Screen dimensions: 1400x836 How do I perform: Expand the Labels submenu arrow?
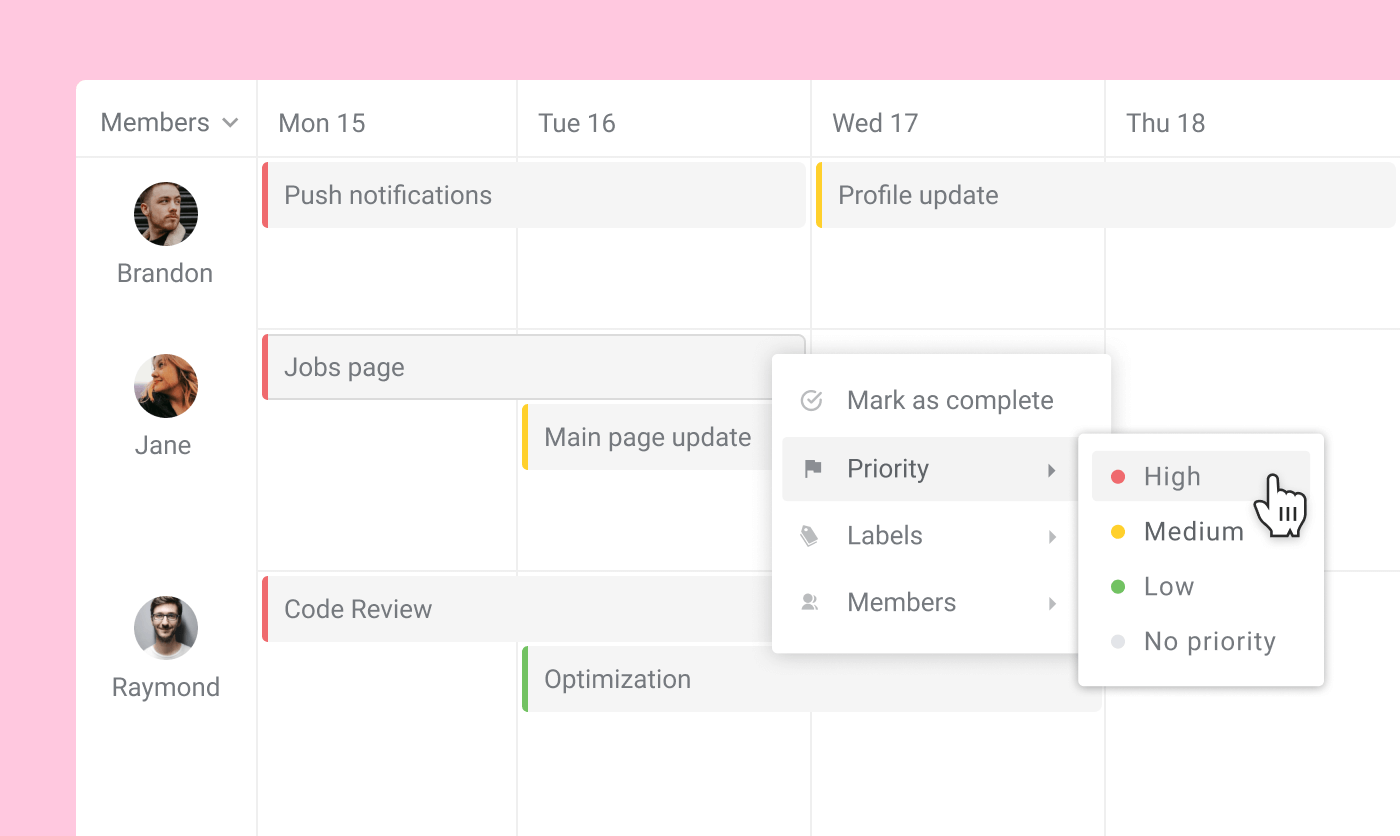(x=1053, y=536)
